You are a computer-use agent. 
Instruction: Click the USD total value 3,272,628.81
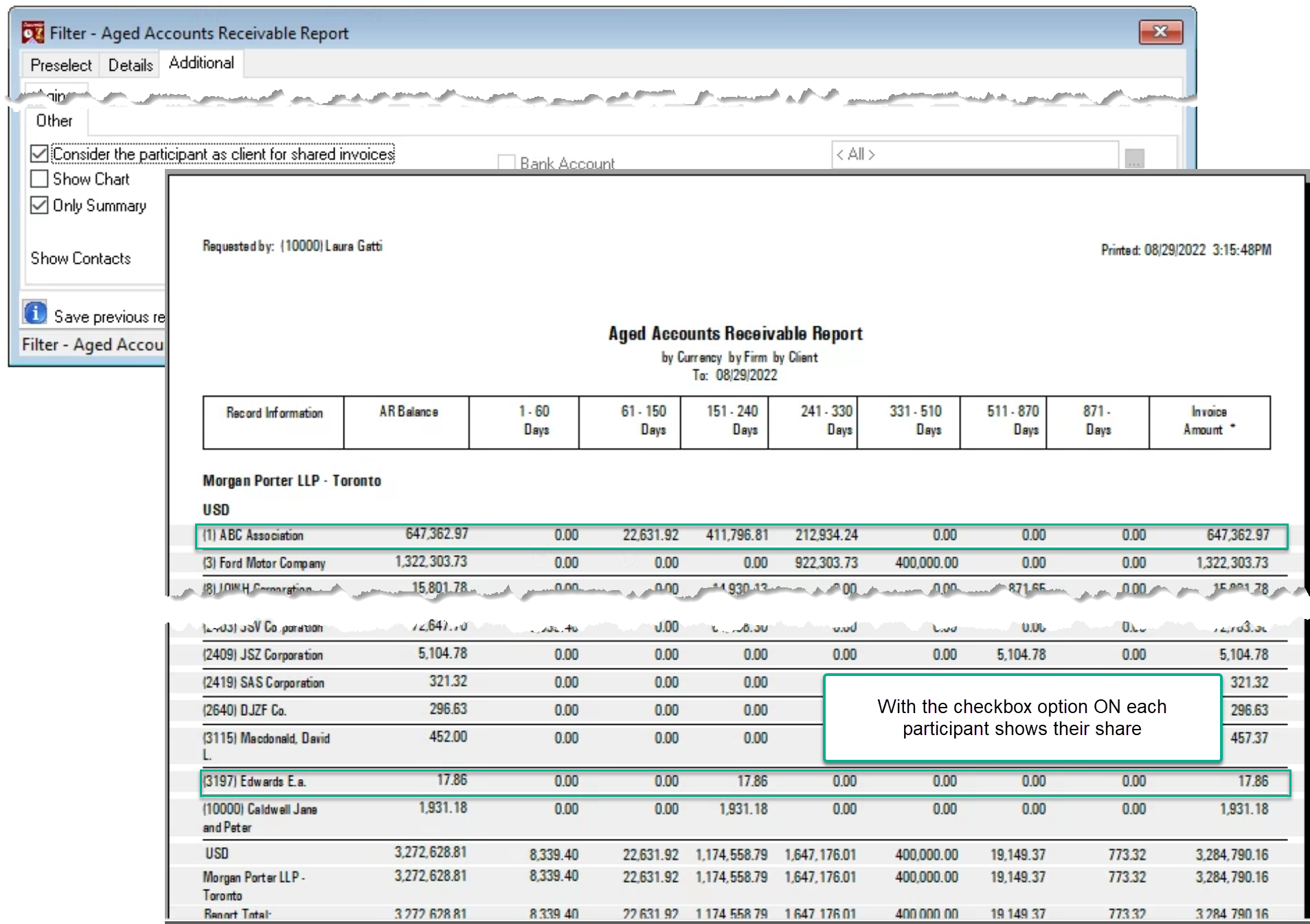click(x=430, y=853)
